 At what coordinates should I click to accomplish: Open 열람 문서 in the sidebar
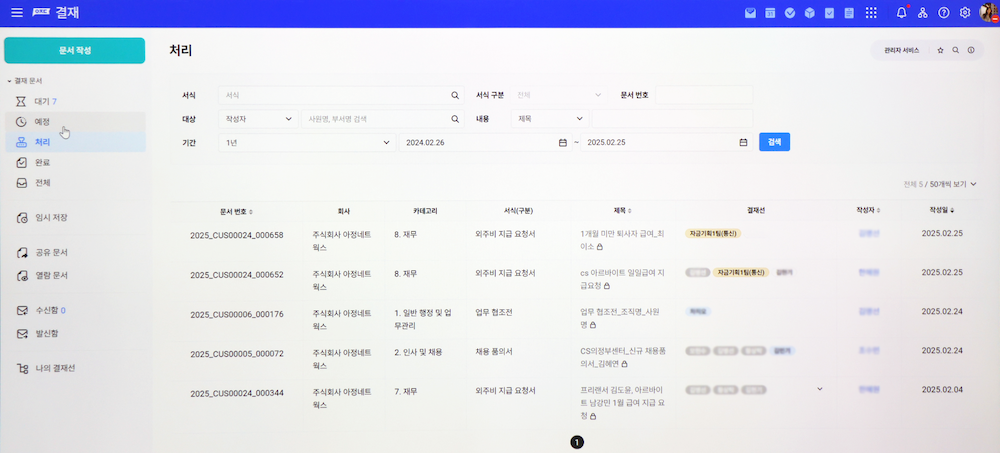[75, 276]
